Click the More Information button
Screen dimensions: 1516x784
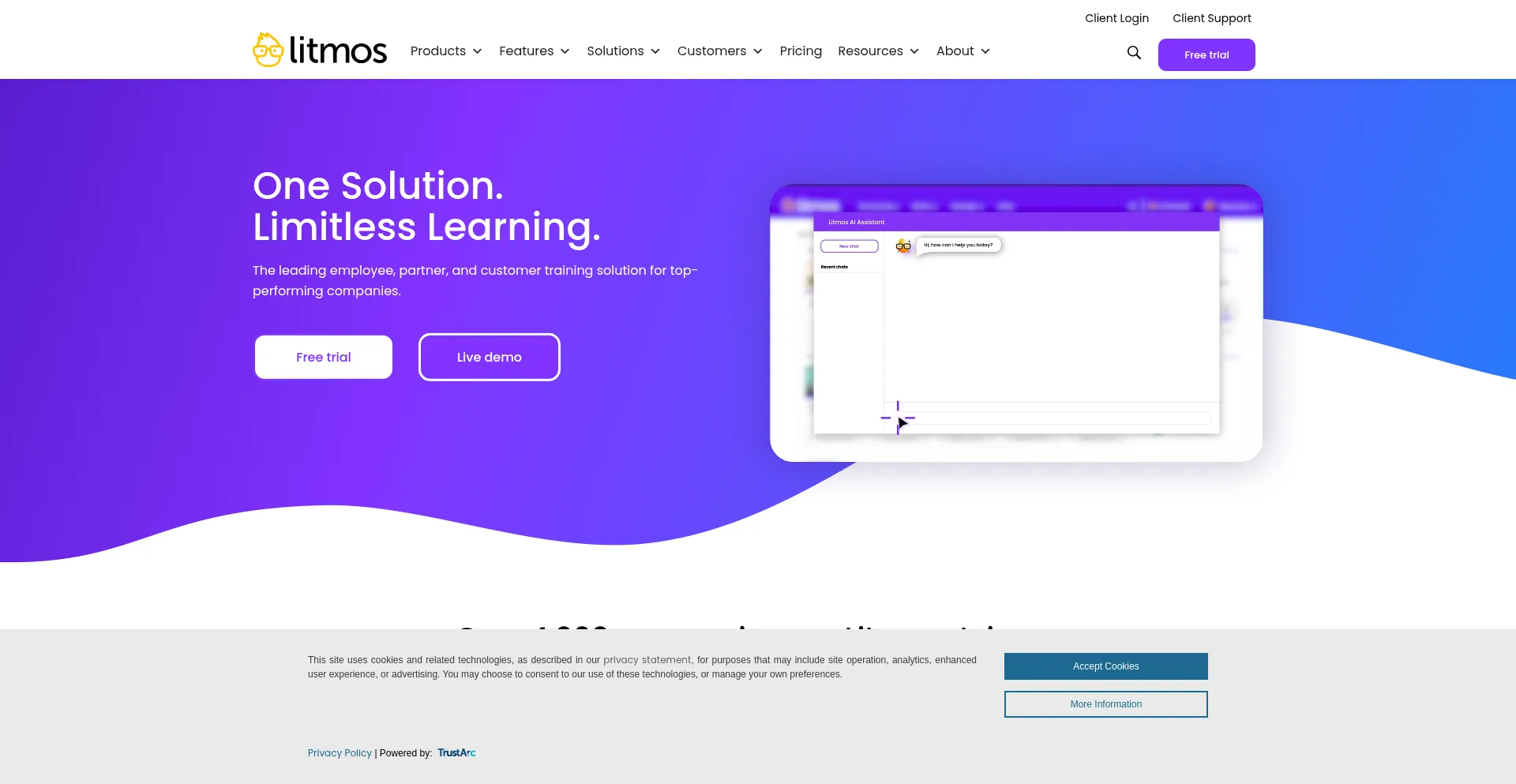[x=1105, y=703]
